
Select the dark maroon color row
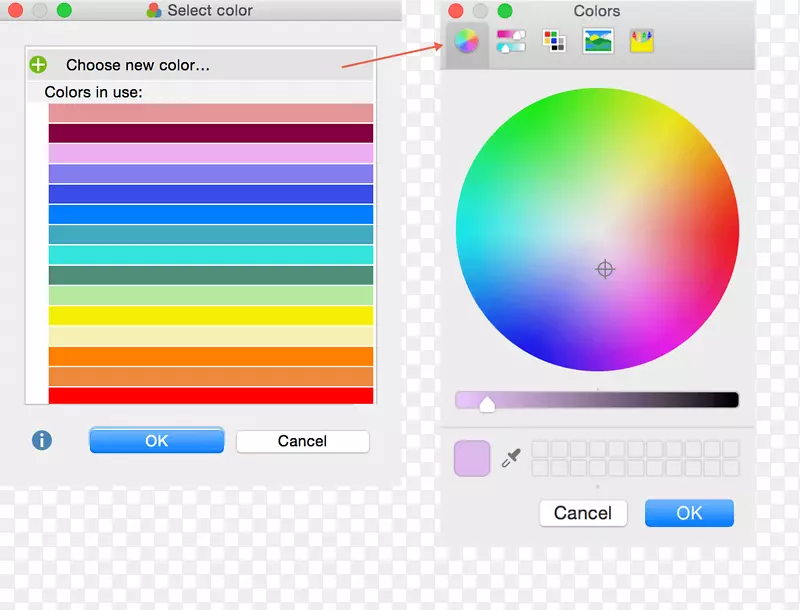[211, 133]
